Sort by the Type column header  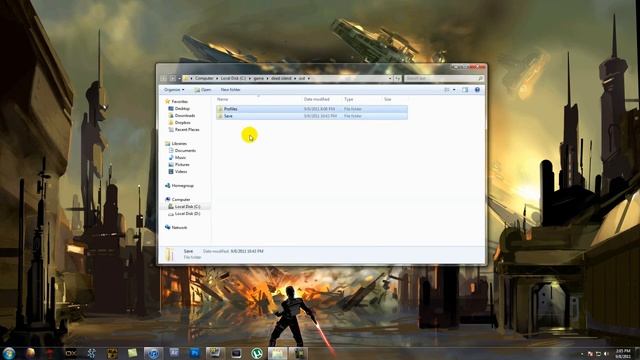point(349,99)
